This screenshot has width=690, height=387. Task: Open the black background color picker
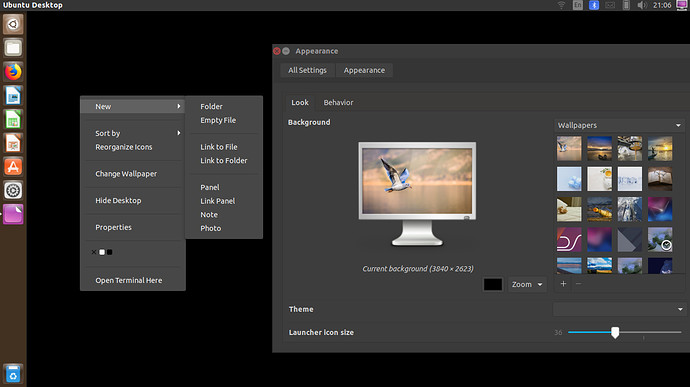click(492, 284)
